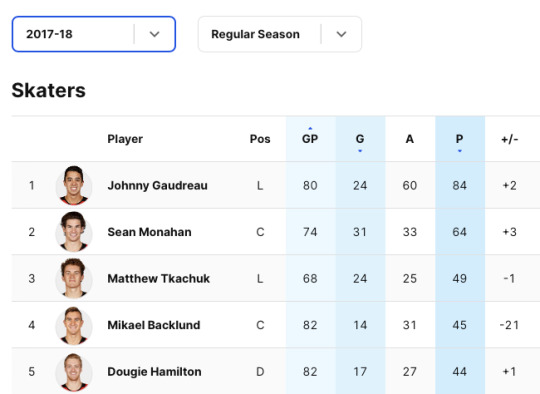The width and height of the screenshot is (540, 394).
Task: Open Johnny Gaudreau's headshot photo
Action: 74,185
